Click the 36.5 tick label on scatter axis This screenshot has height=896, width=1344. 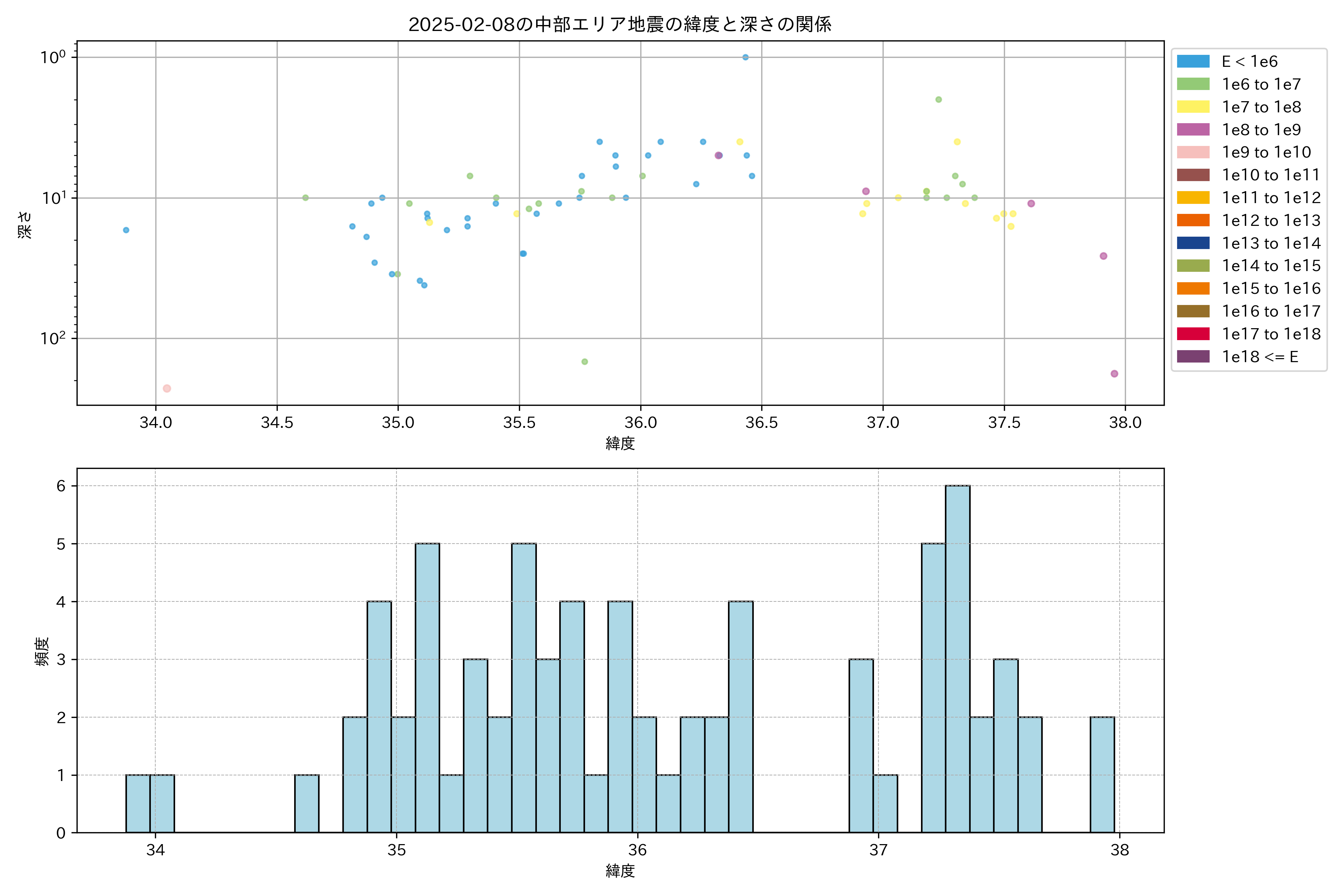762,423
